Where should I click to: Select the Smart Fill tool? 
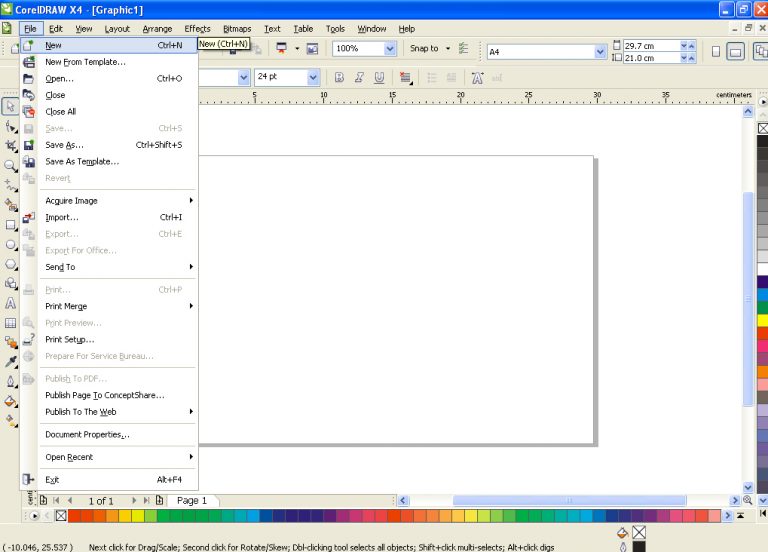[10, 205]
